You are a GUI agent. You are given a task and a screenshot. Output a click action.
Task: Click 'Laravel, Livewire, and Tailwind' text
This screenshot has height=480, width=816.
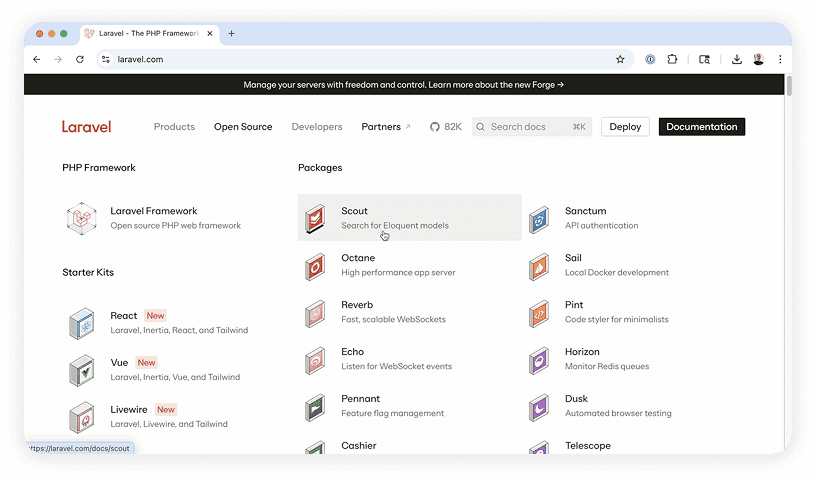click(x=169, y=424)
